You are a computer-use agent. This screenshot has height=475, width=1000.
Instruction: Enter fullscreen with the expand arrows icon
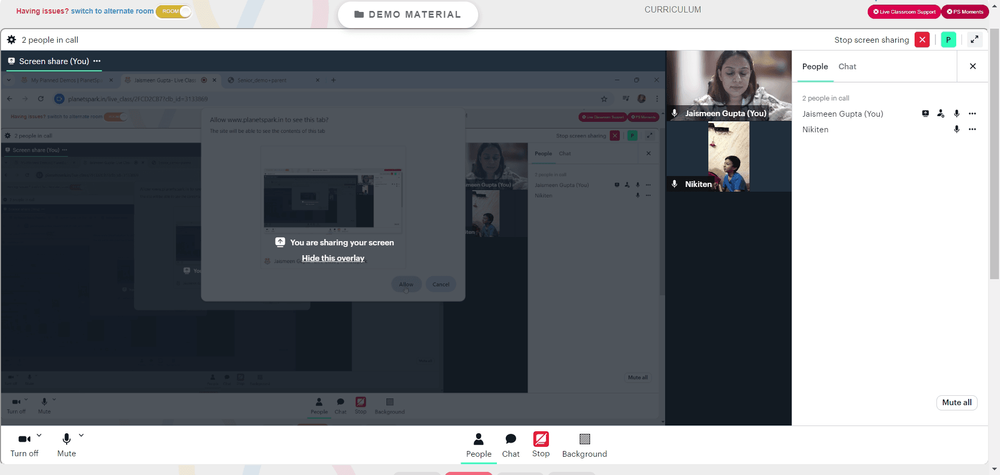pos(974,40)
